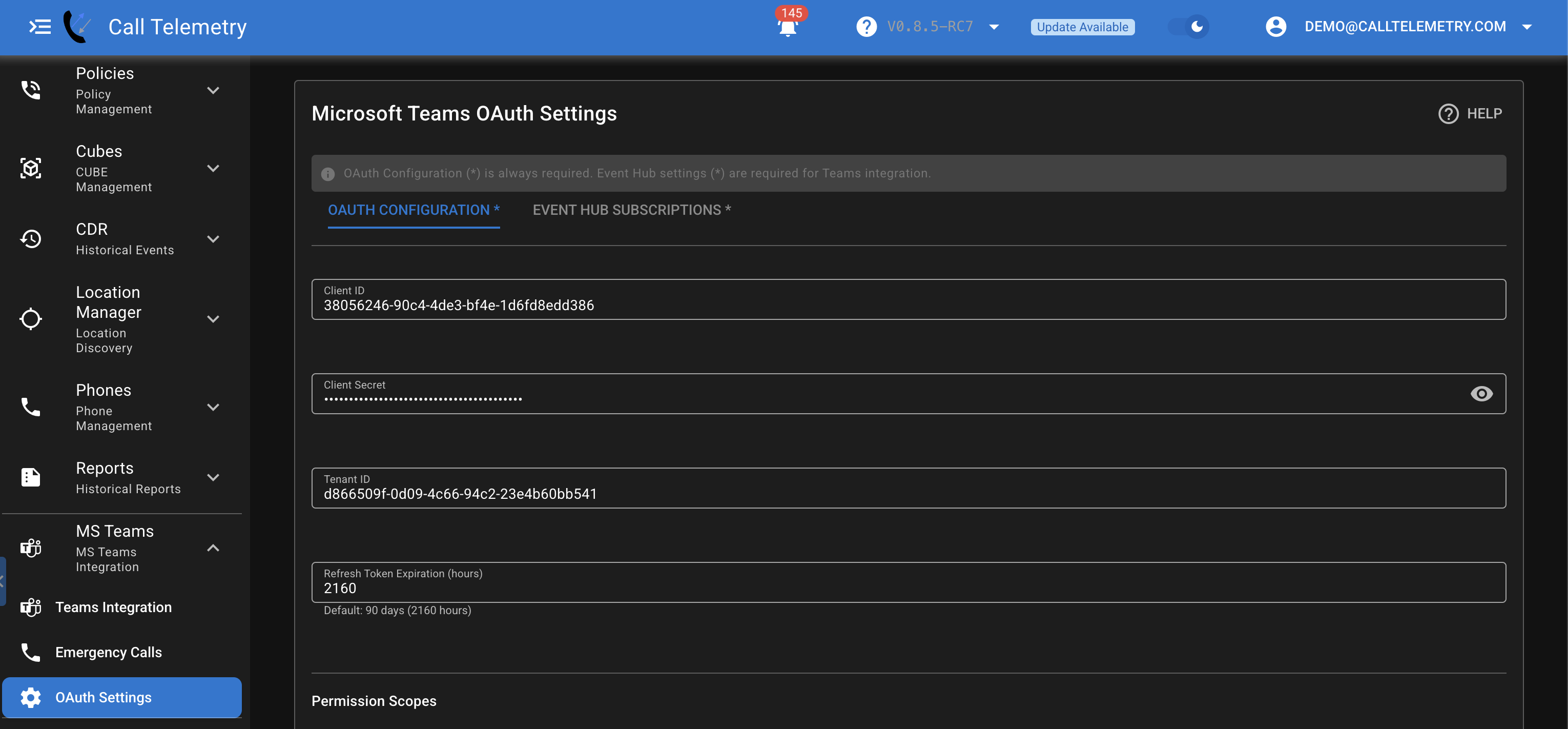The width and height of the screenshot is (1568, 729).
Task: Switch to Event Hub Subscriptions tab
Action: (x=632, y=210)
